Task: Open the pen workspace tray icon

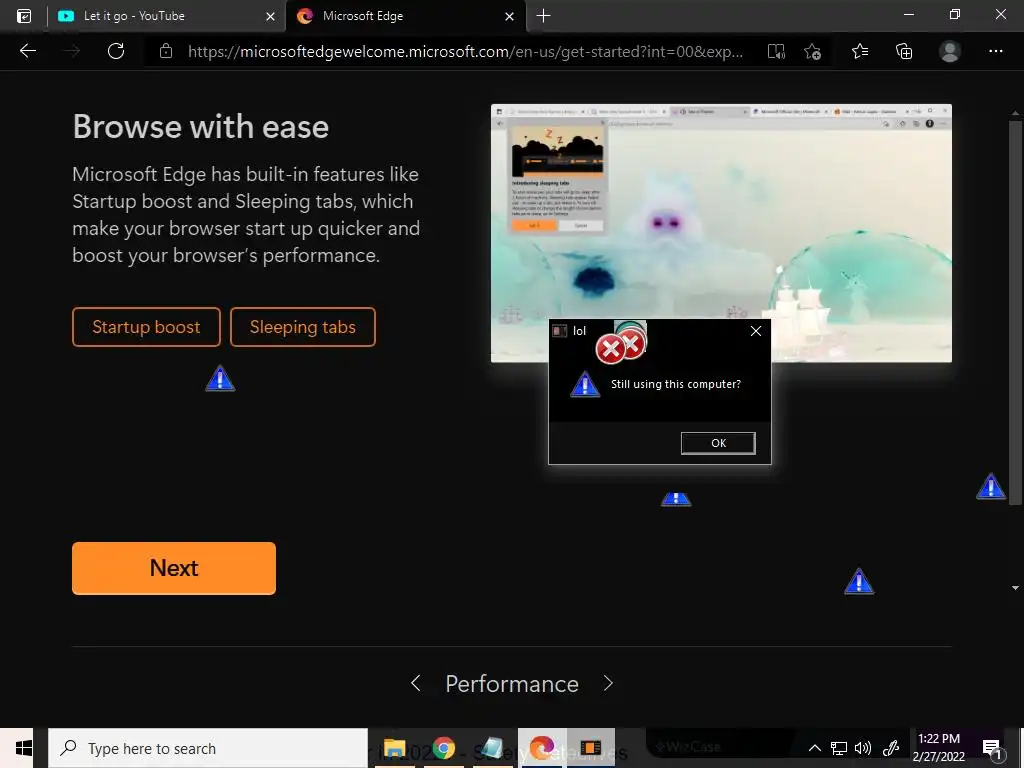Action: click(891, 748)
